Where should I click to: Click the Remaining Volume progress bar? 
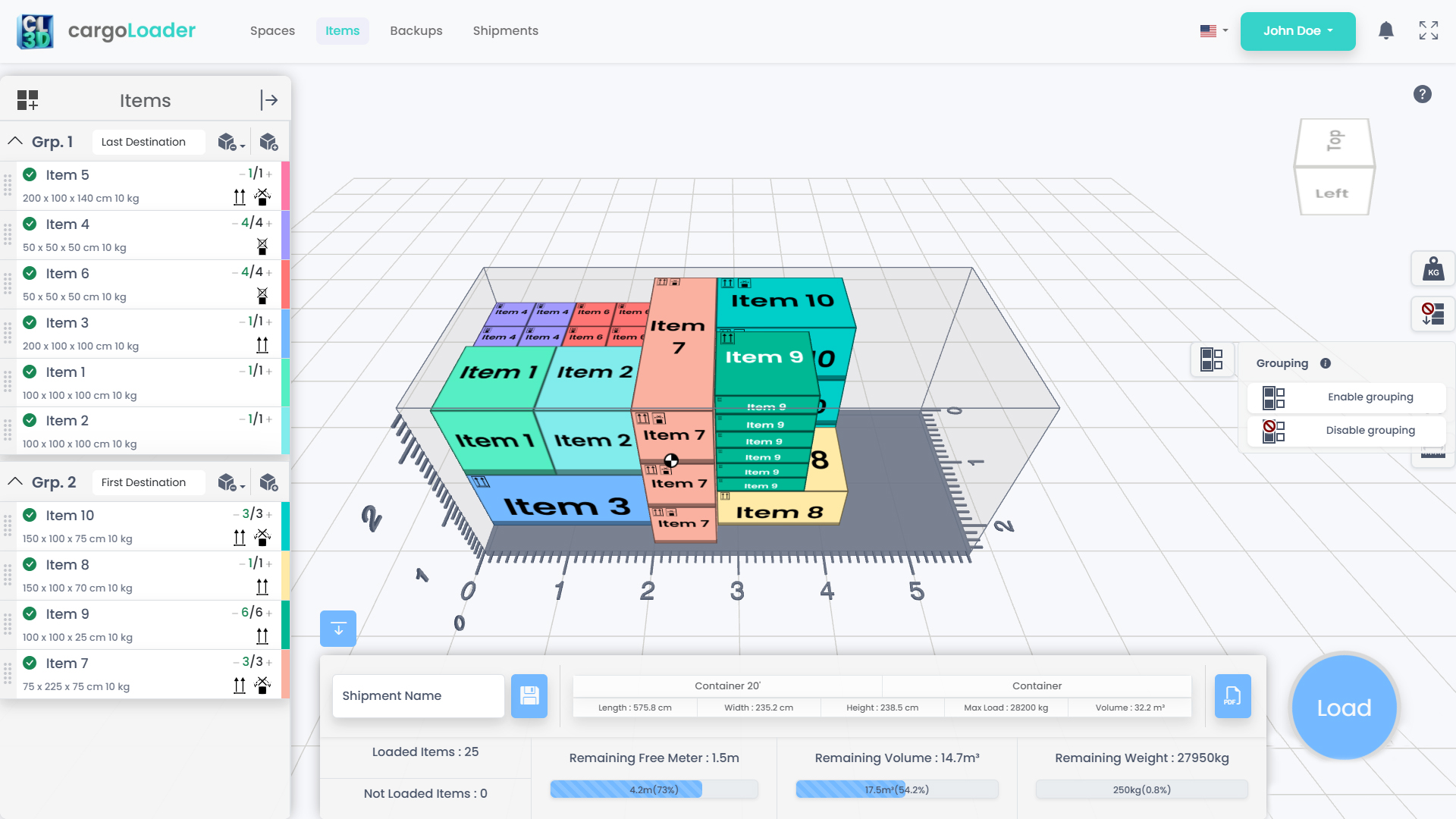(x=897, y=789)
